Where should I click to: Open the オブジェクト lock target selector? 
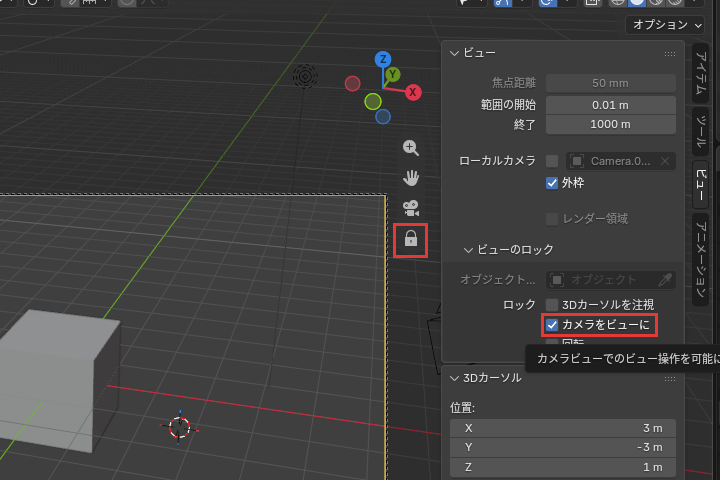tap(611, 279)
